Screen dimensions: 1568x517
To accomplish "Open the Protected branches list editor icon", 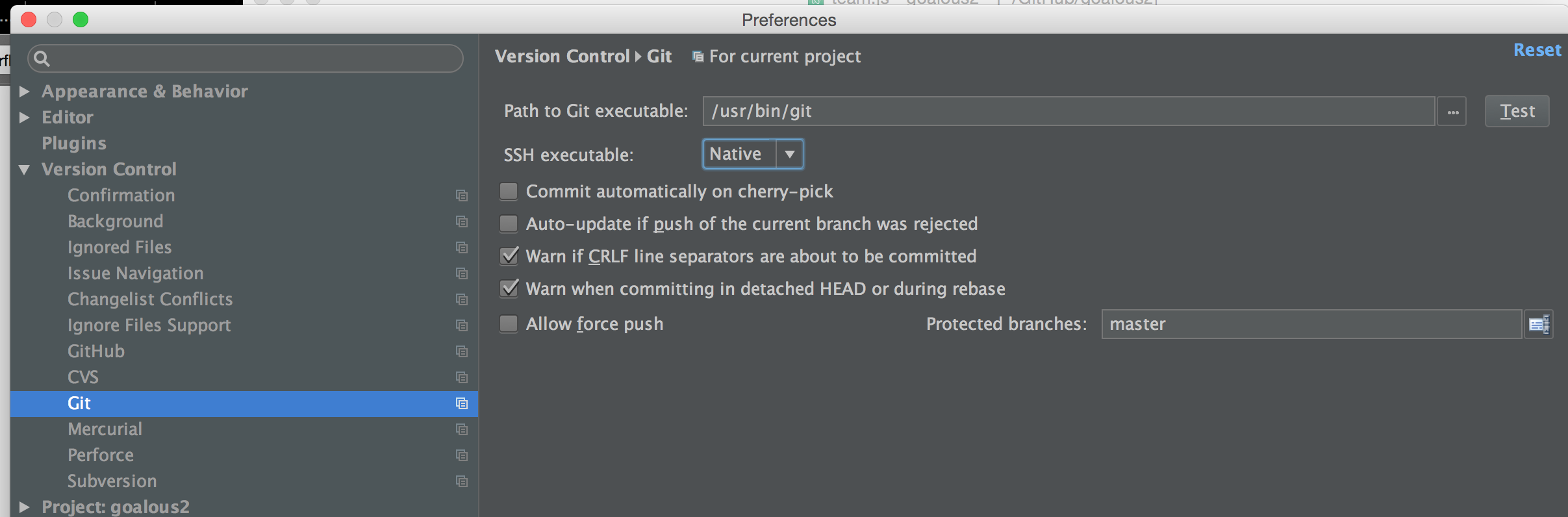I will tap(1540, 323).
